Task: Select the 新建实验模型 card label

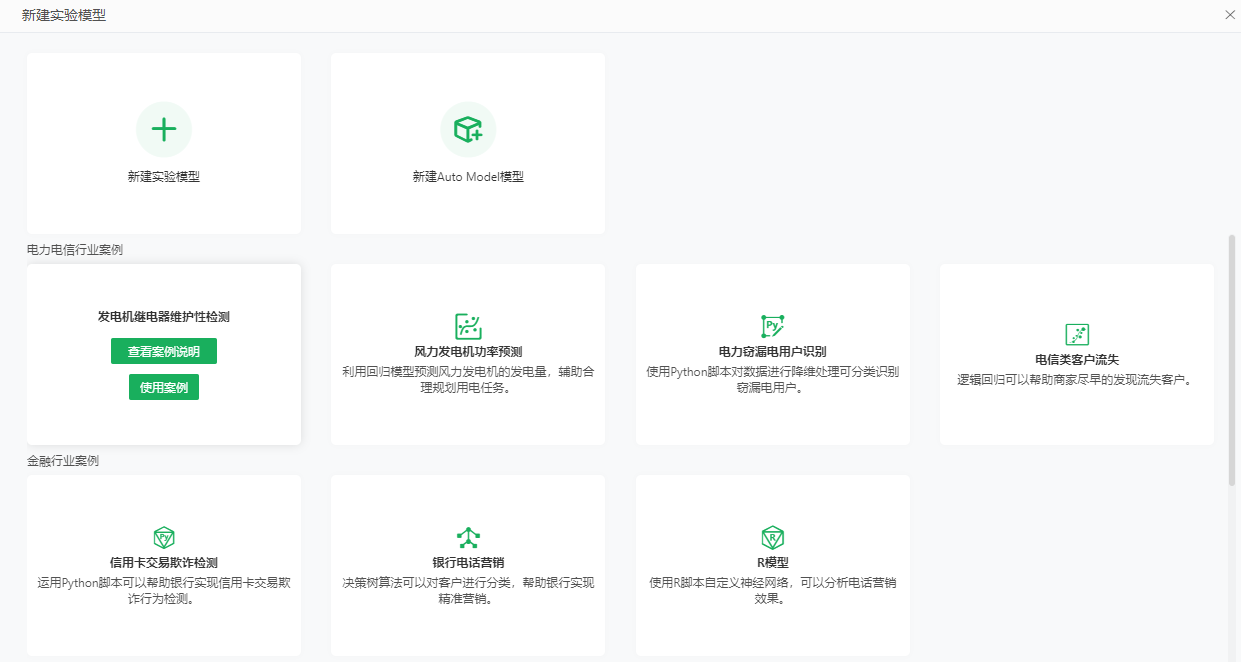Action: (164, 177)
